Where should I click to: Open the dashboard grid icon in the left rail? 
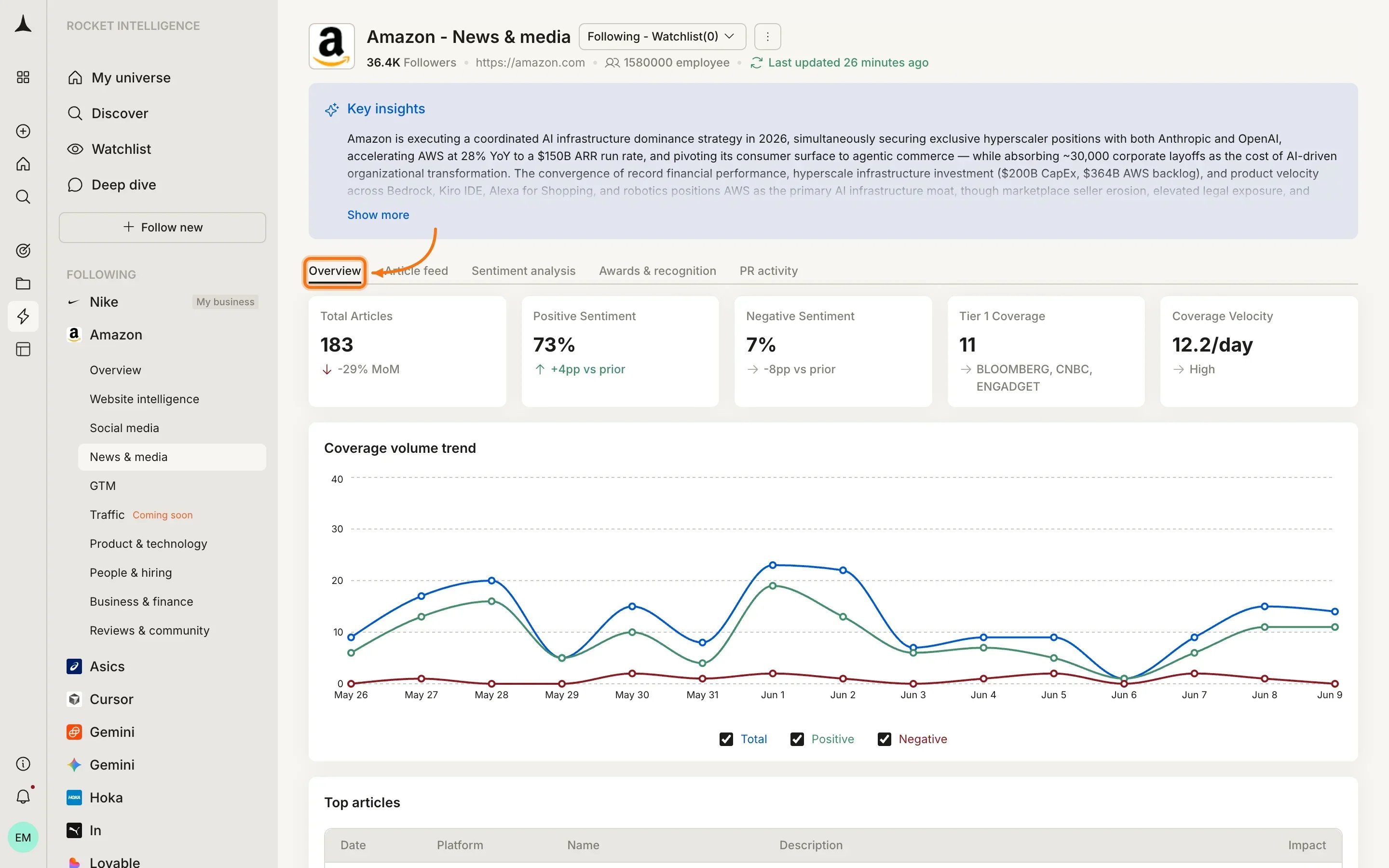click(x=23, y=77)
